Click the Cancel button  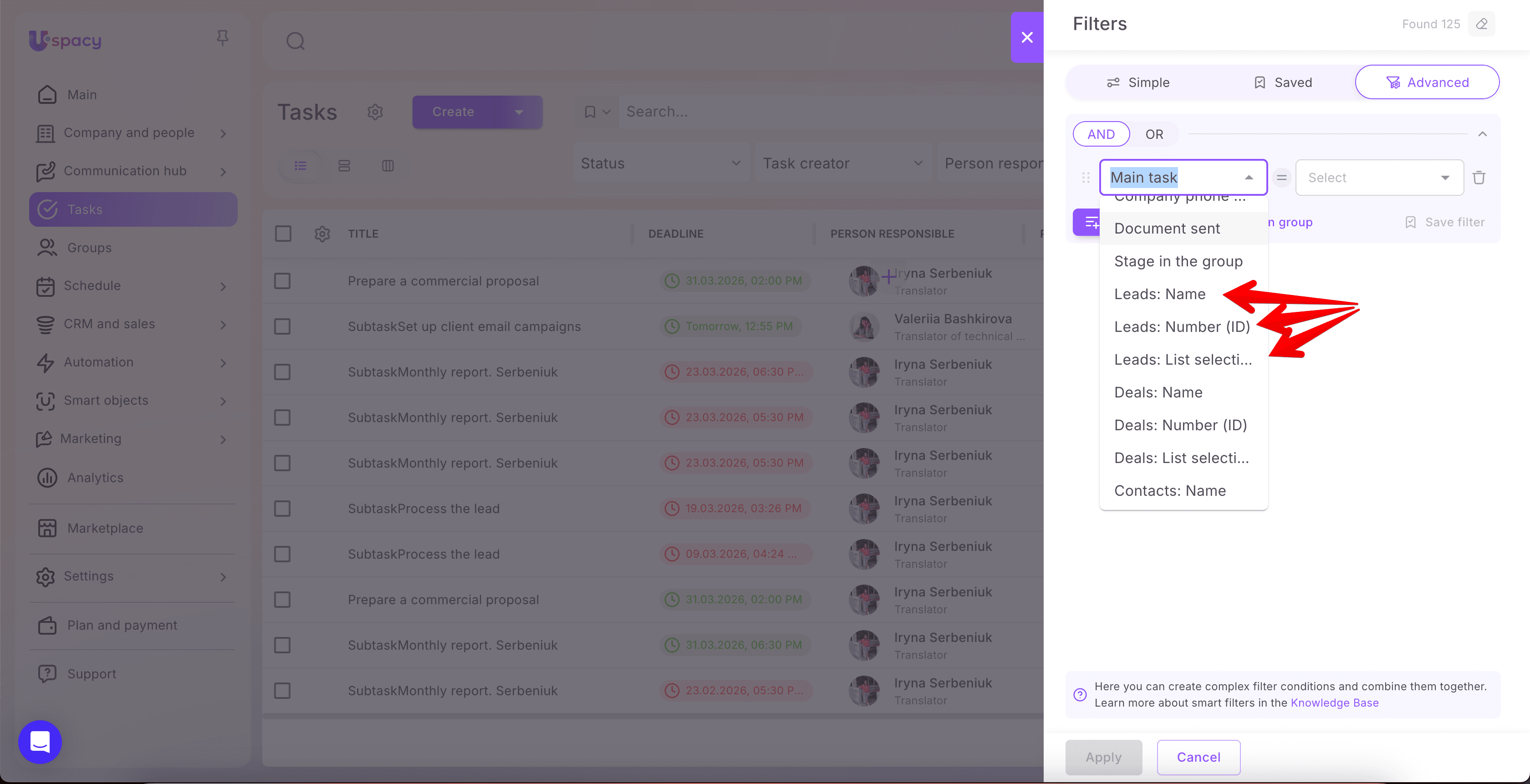[1198, 757]
